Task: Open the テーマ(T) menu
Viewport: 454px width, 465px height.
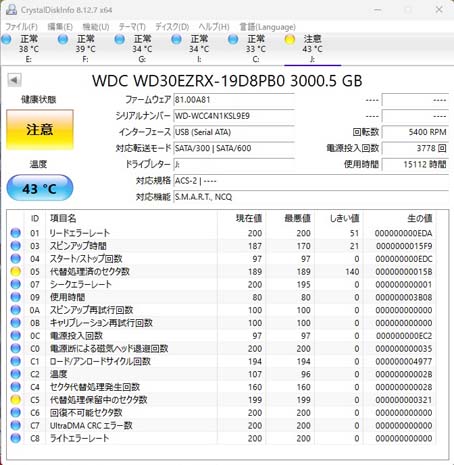Action: coord(132,27)
